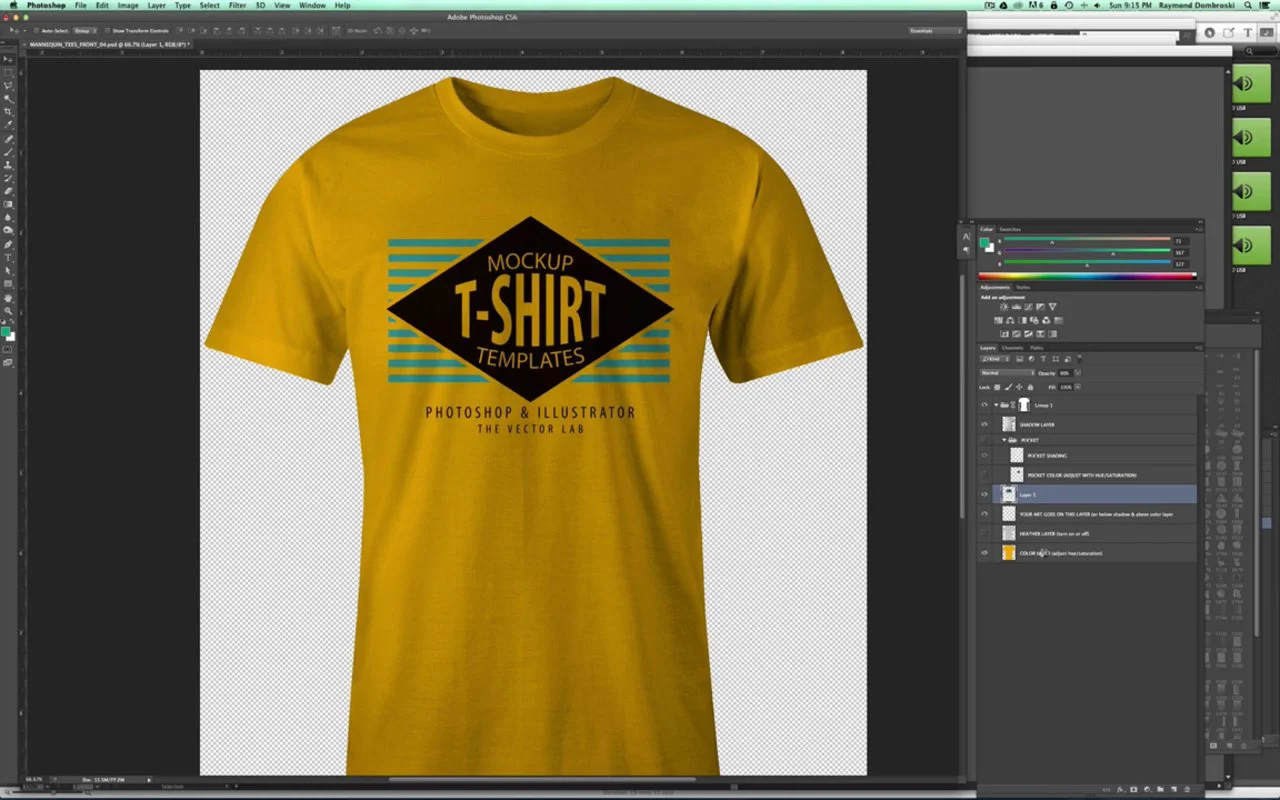Open the Layers panel flyout menu
Viewport: 1280px width, 800px height.
point(1199,348)
